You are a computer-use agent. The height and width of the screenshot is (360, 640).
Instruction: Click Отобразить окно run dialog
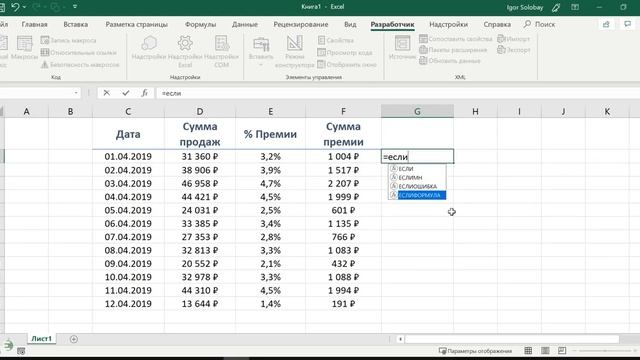(x=347, y=64)
